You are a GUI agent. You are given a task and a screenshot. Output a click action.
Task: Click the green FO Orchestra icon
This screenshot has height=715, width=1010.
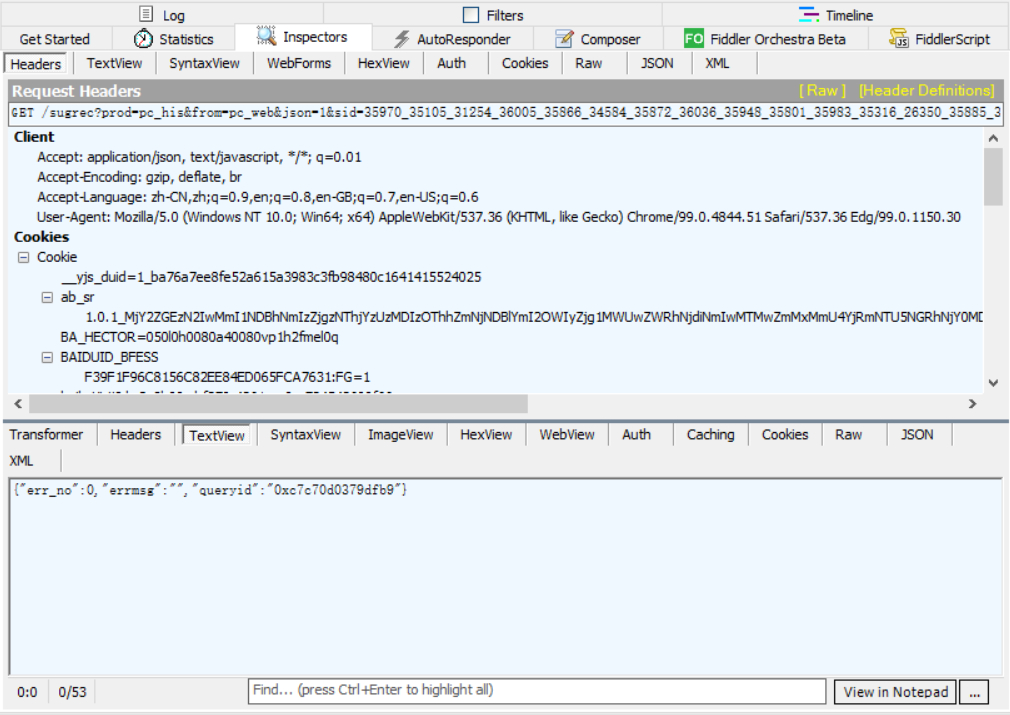[x=694, y=39]
